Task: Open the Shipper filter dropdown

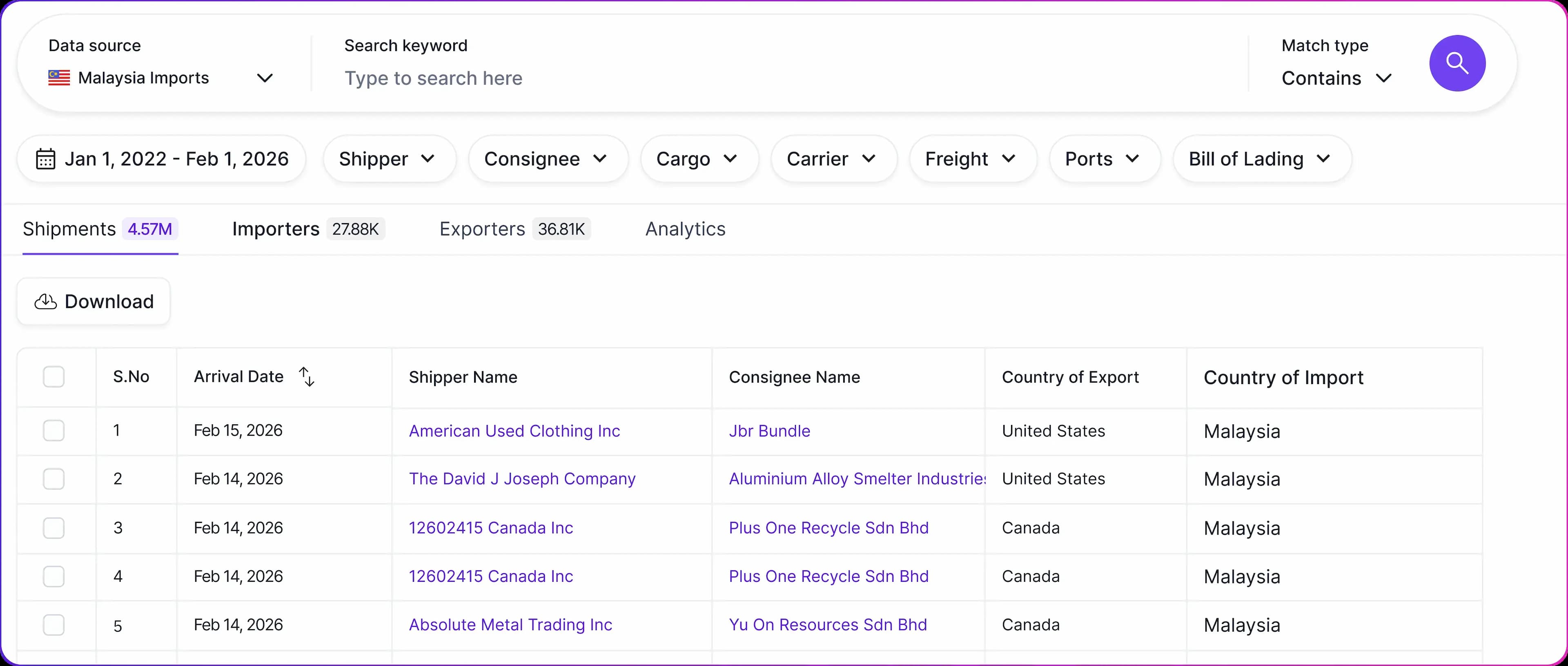Action: (x=388, y=159)
